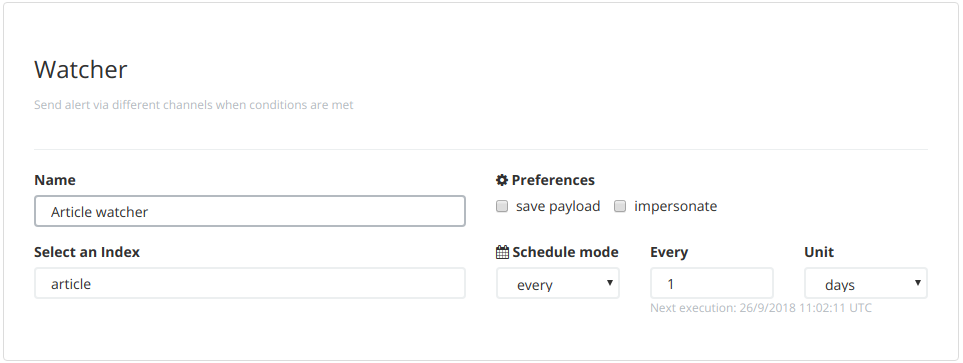This screenshot has width=963, height=363.
Task: Focus the Name field containing Article watcher
Action: coord(249,211)
